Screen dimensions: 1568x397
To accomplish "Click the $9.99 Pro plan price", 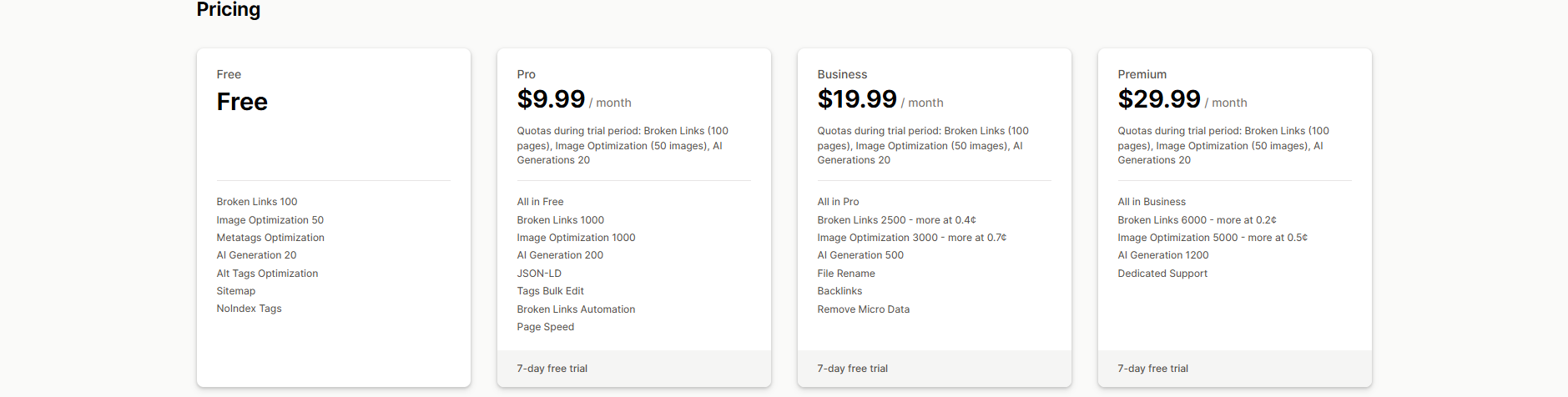I will click(x=551, y=99).
